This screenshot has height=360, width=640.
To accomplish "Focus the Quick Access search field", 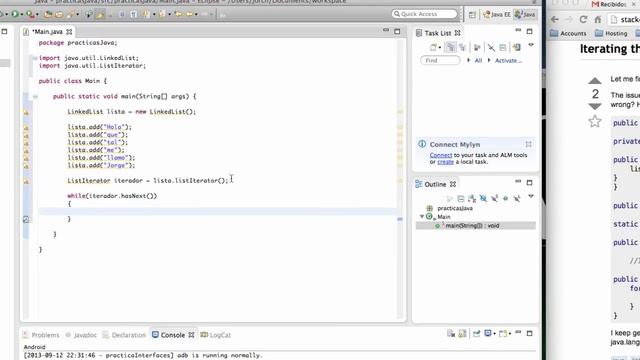I will [424, 14].
